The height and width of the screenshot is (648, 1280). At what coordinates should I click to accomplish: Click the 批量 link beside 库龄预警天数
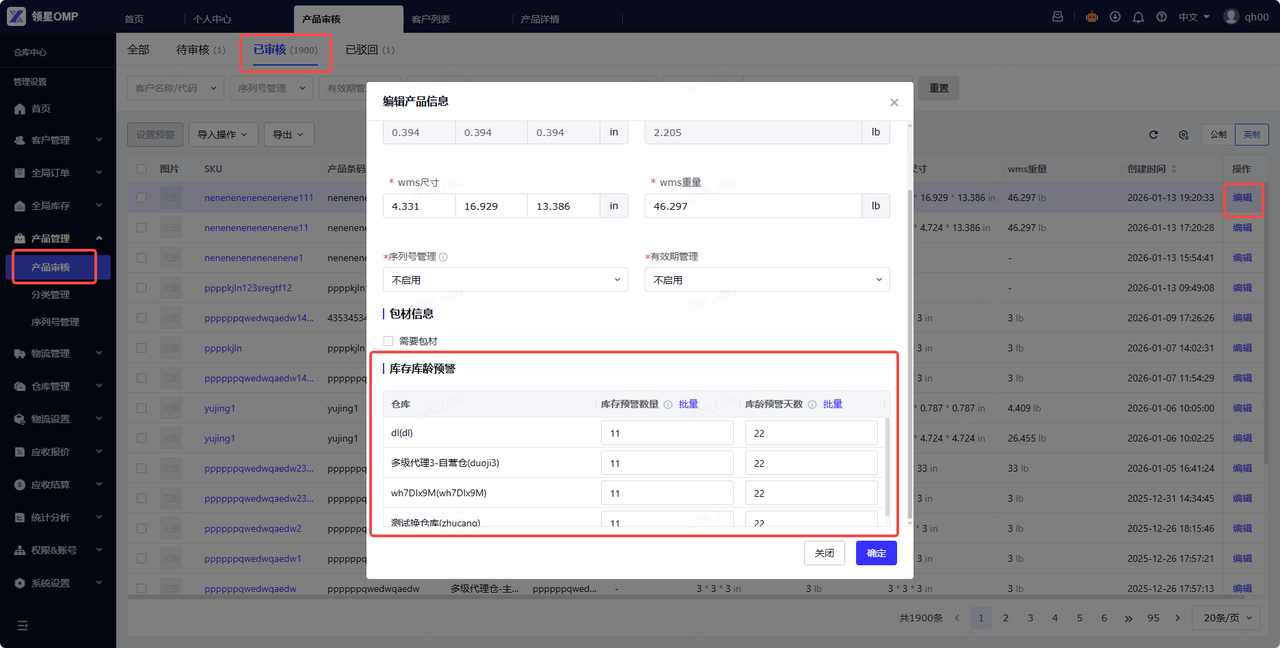(832, 404)
